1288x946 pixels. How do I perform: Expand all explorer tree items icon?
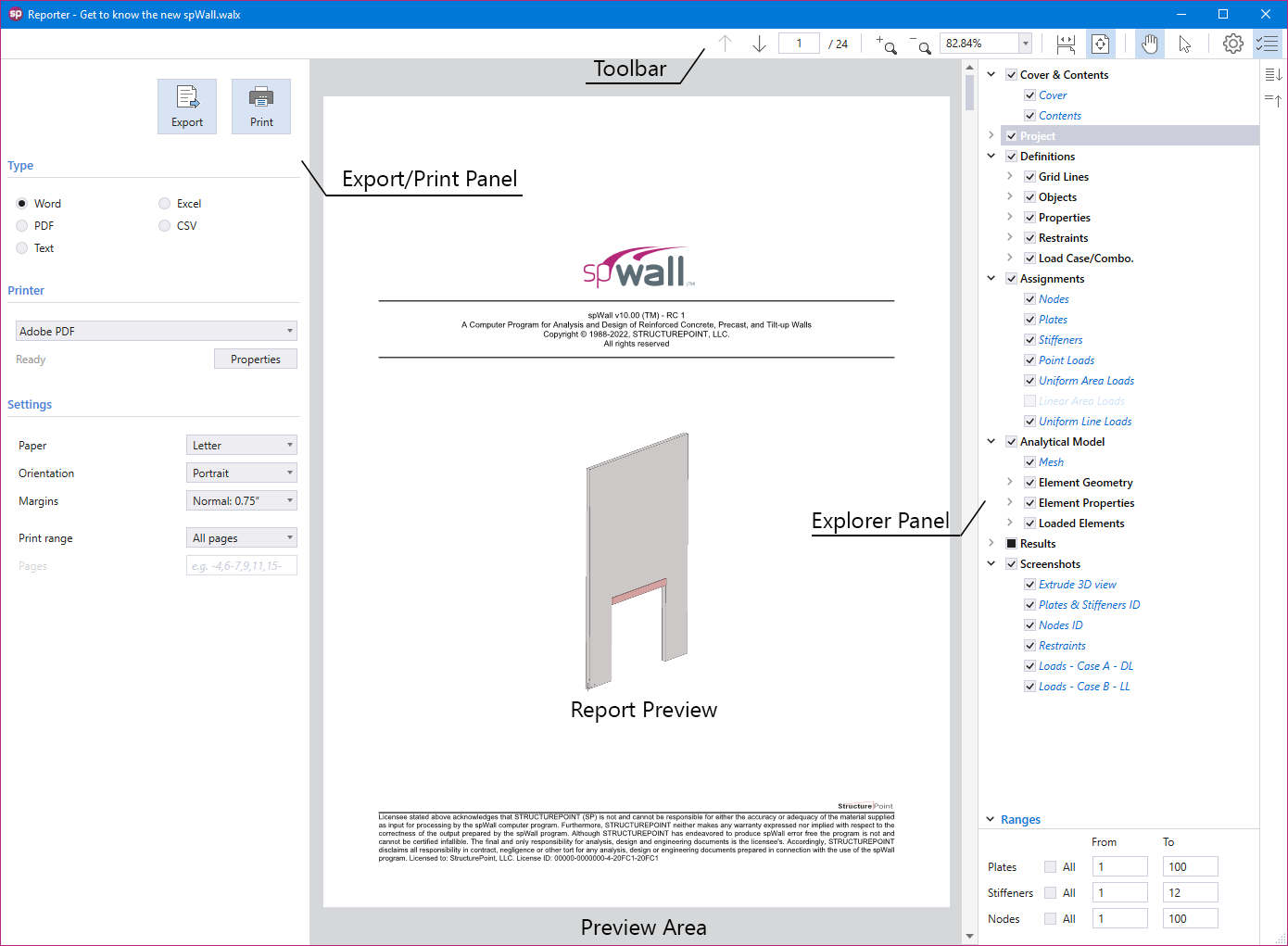click(1273, 74)
